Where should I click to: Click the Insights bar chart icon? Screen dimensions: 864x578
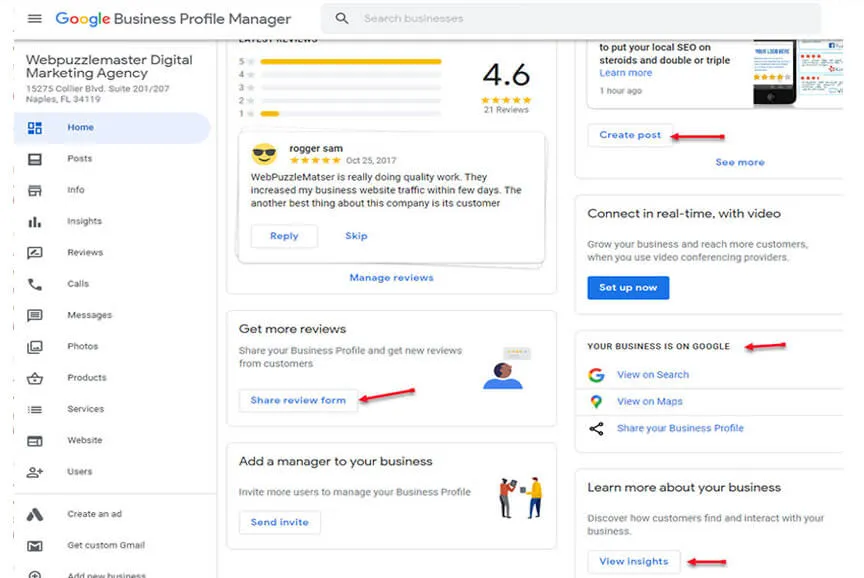tap(35, 222)
